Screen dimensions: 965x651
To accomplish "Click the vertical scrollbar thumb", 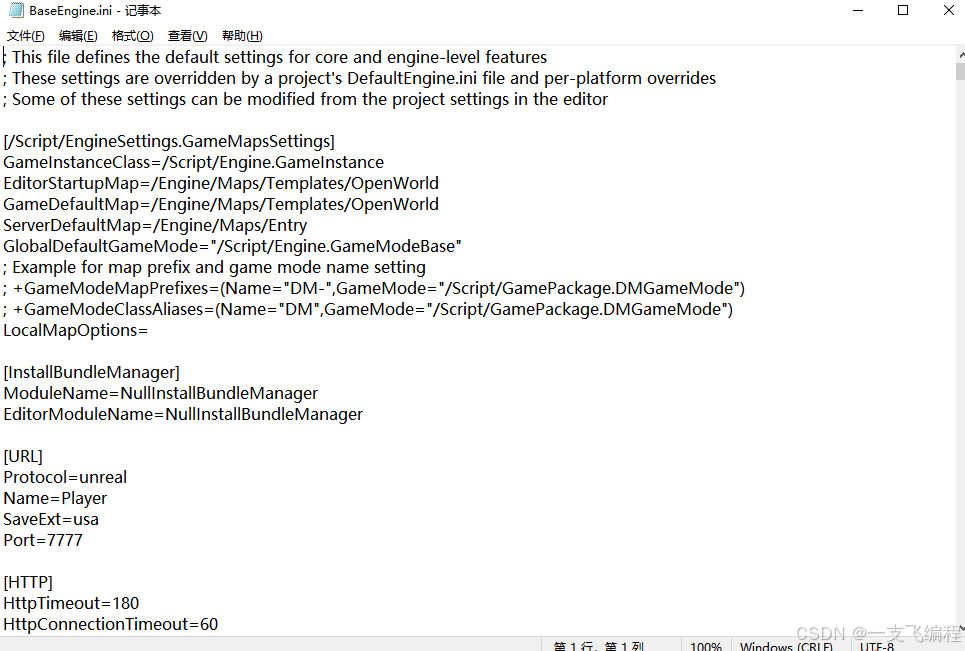I will tap(960, 71).
